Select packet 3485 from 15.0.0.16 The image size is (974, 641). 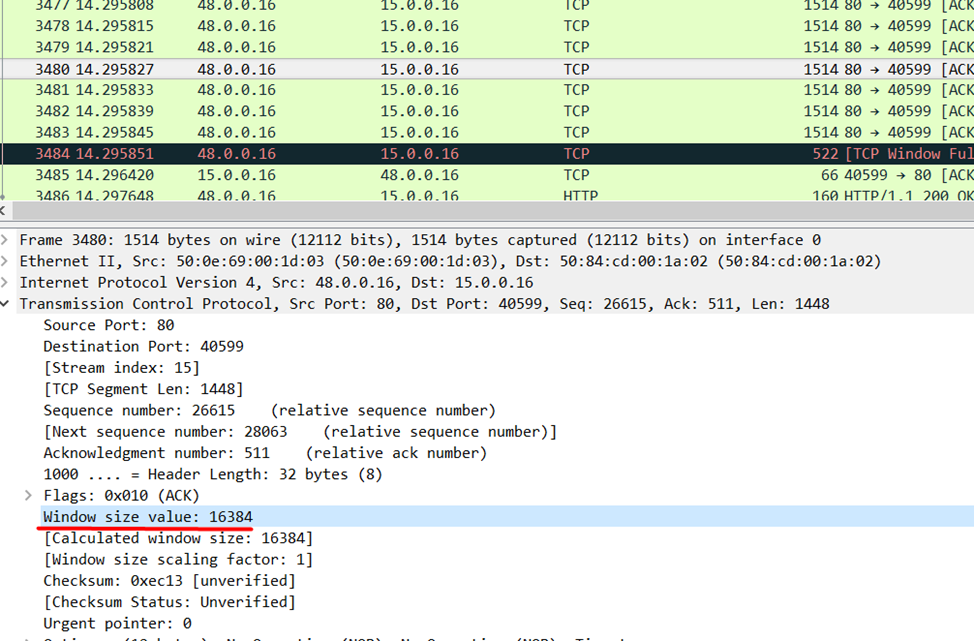tap(300, 175)
